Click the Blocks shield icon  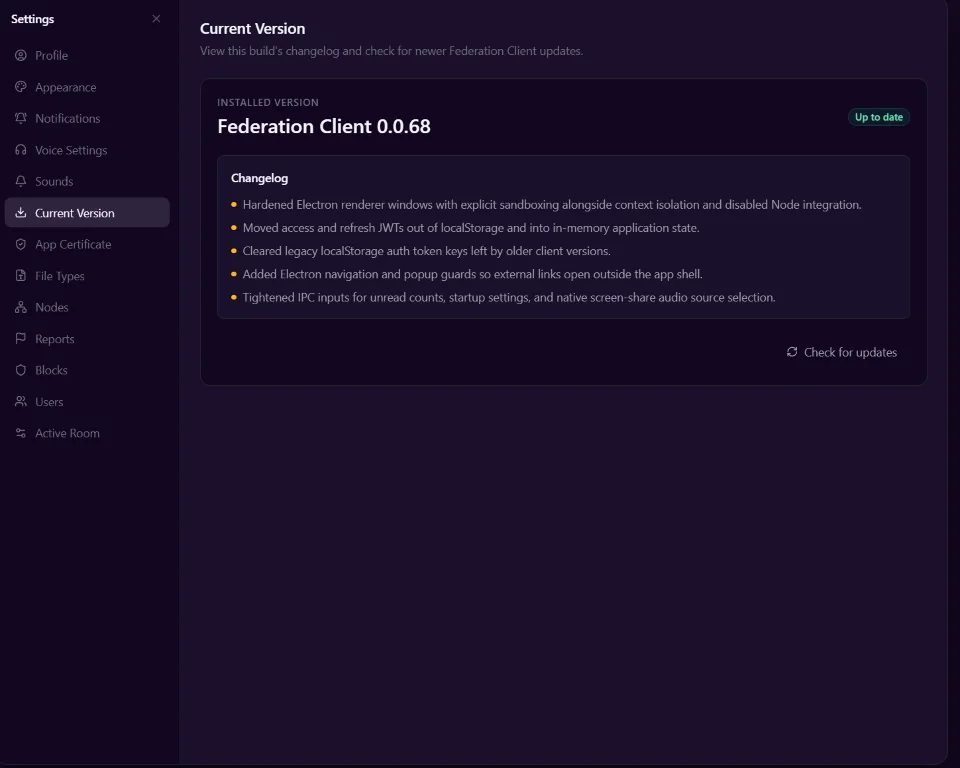coord(21,370)
